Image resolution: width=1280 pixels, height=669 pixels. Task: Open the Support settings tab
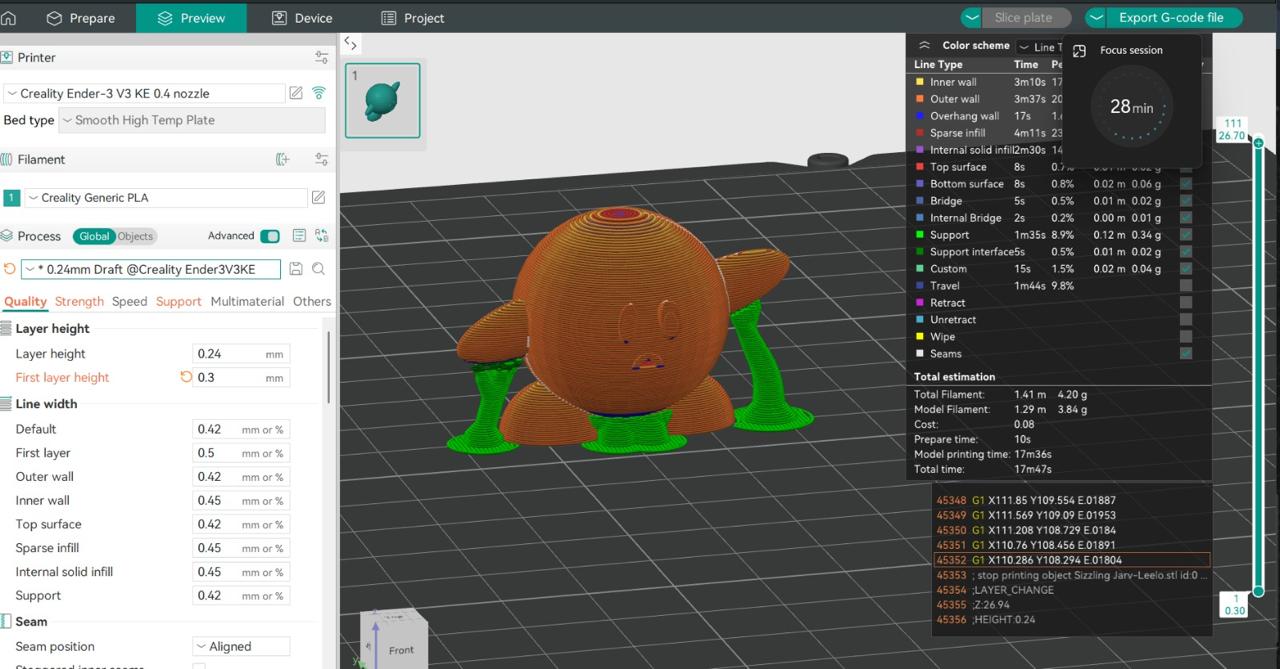click(179, 301)
